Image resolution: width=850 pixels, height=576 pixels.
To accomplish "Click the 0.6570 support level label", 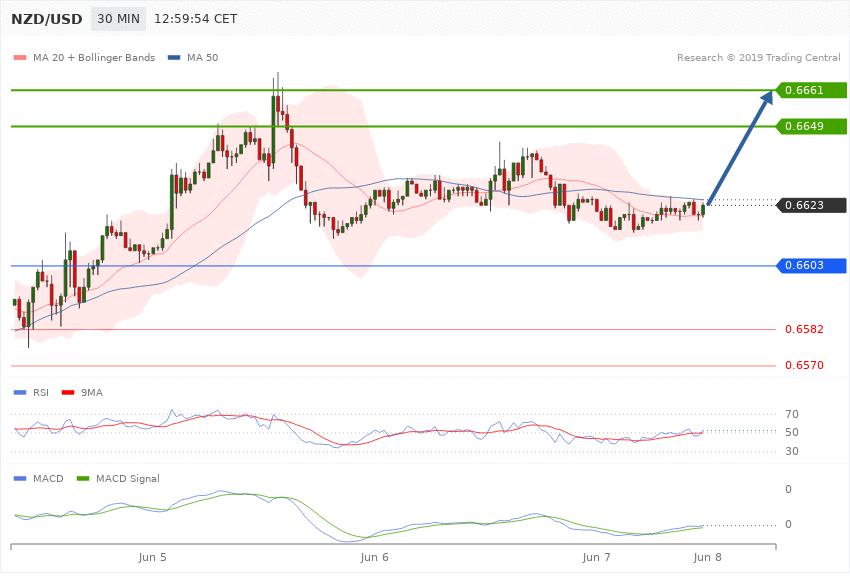I will point(804,365).
